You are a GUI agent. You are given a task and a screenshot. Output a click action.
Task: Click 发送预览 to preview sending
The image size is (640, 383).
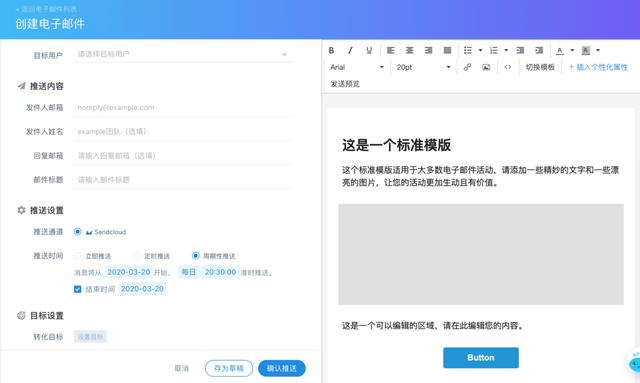(x=345, y=84)
